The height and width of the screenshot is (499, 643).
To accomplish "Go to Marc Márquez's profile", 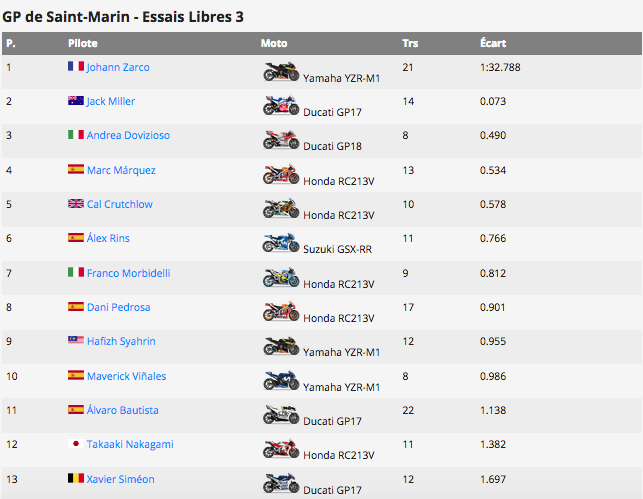I will (x=121, y=170).
